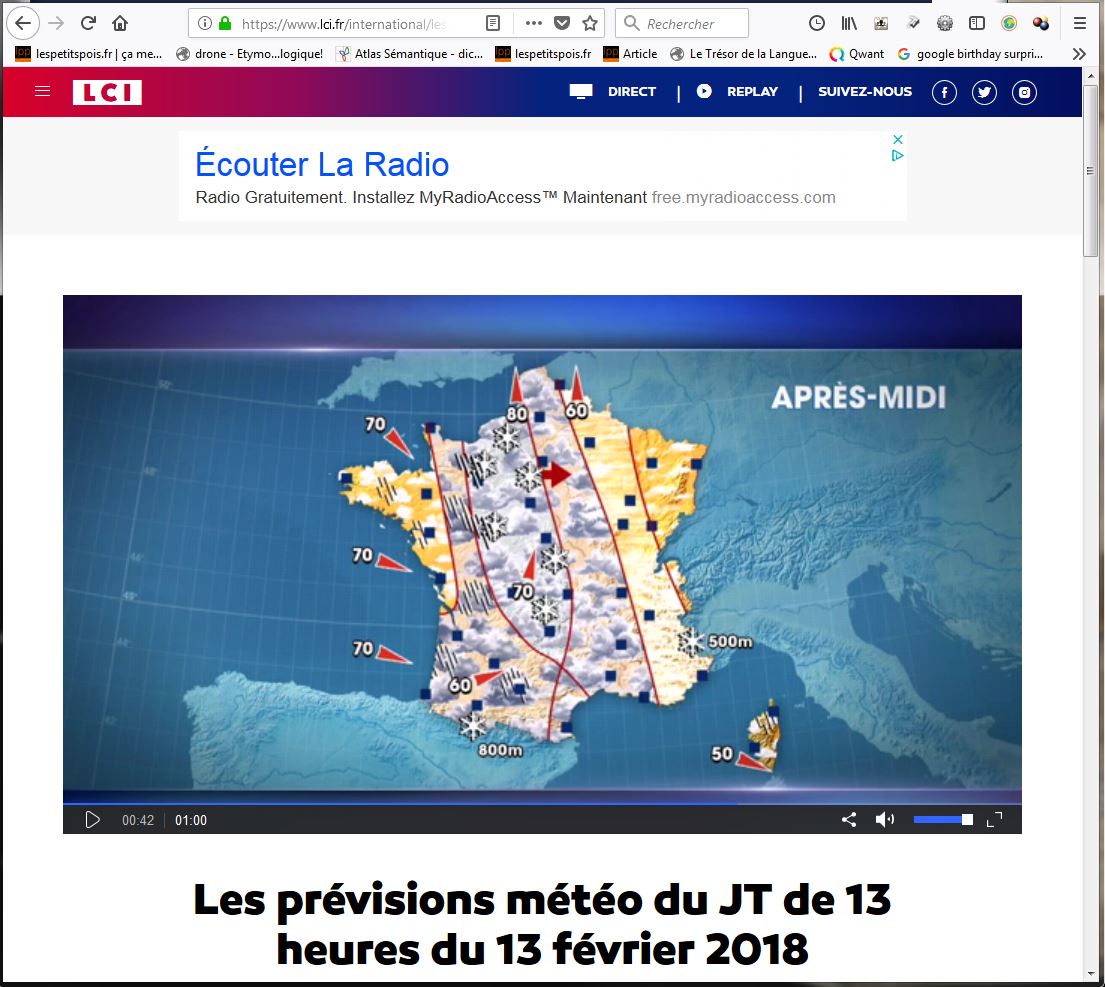Click the podium picture toolbar extension
1105x987 pixels.
coord(881,23)
